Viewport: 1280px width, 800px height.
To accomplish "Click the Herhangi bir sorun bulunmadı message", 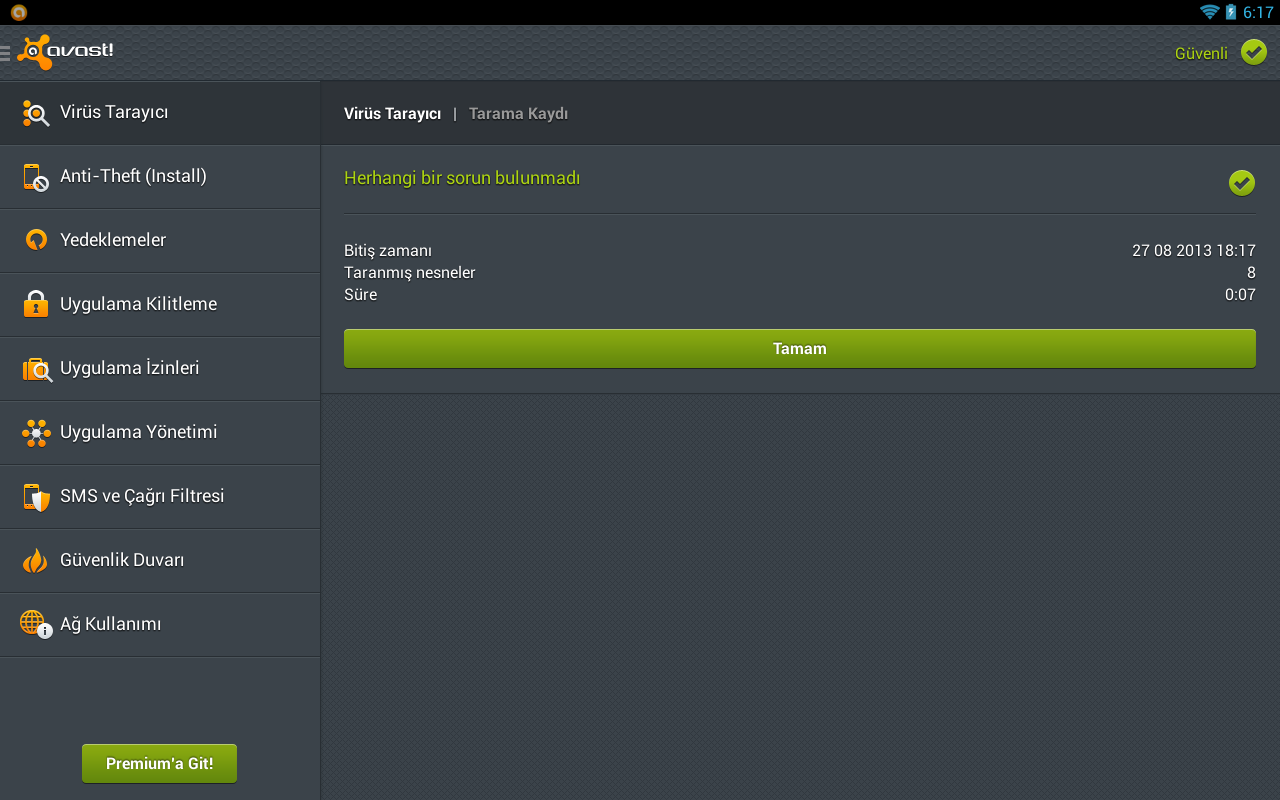I will coord(462,178).
